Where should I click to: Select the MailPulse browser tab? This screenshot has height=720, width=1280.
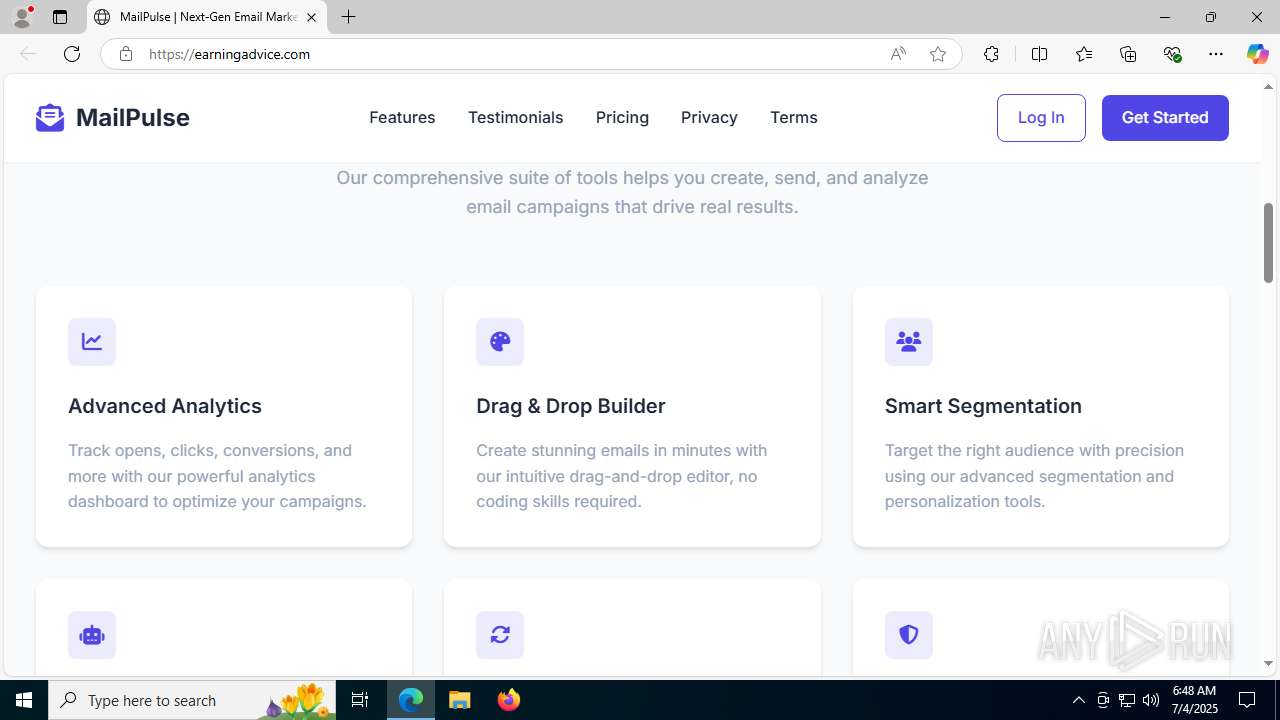tap(207, 17)
